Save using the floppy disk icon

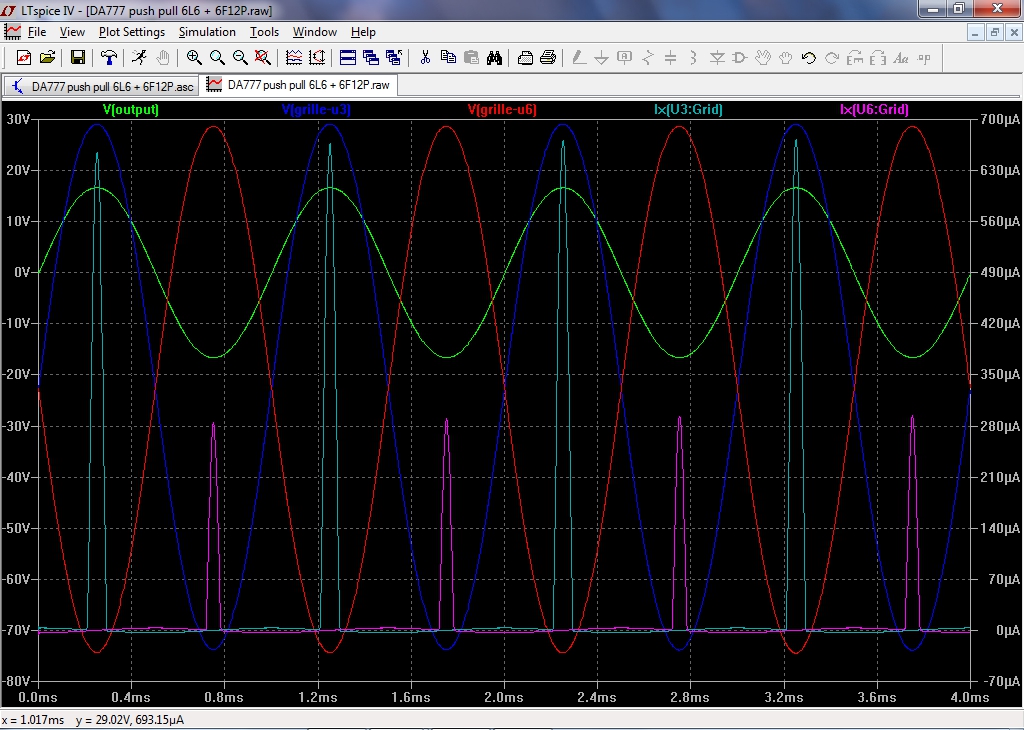coord(78,58)
